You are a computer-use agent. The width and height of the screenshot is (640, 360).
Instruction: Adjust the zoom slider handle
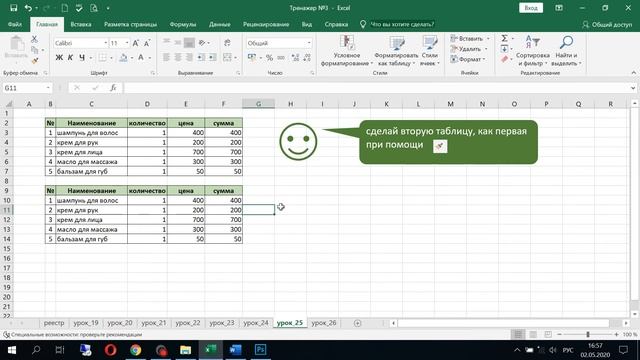coord(588,335)
